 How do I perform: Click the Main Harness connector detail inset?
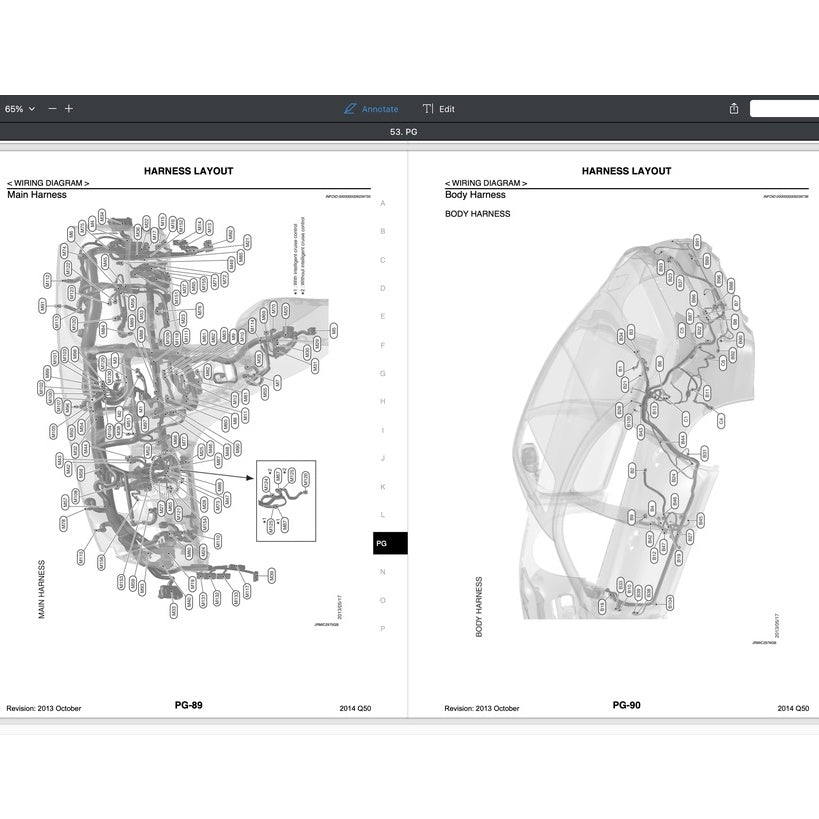point(286,499)
